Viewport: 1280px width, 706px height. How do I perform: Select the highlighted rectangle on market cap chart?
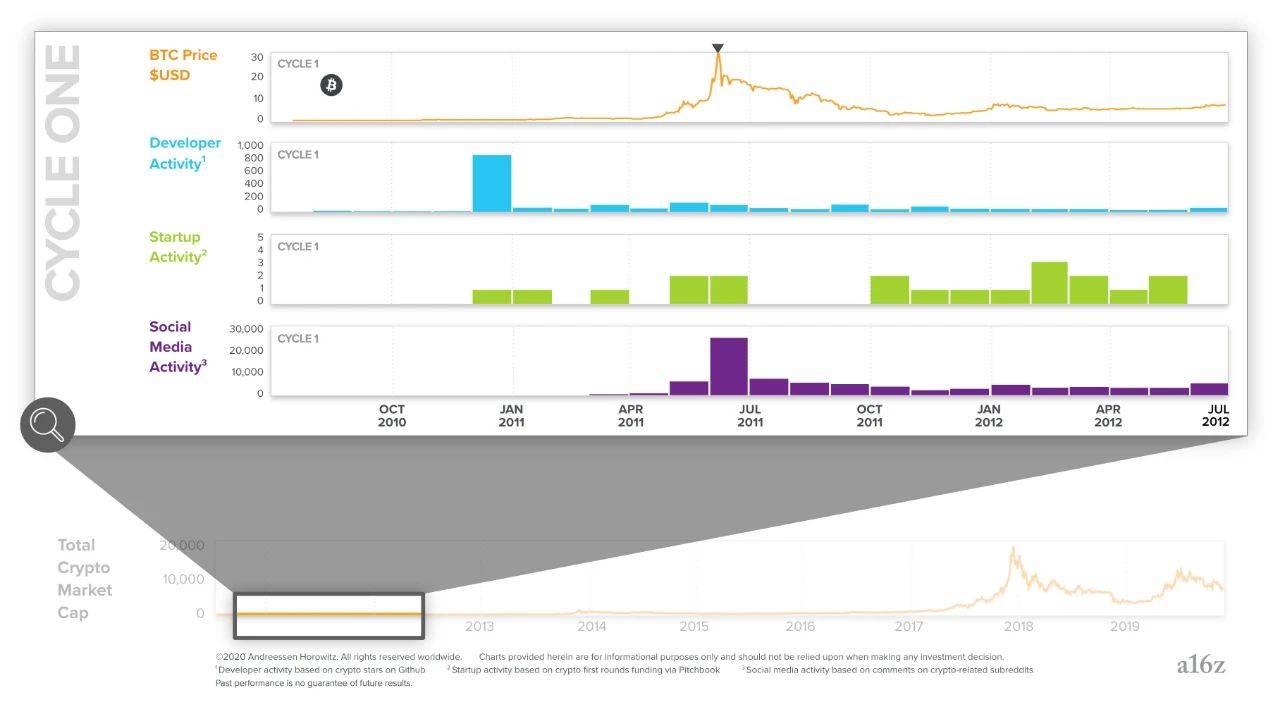tap(329, 615)
